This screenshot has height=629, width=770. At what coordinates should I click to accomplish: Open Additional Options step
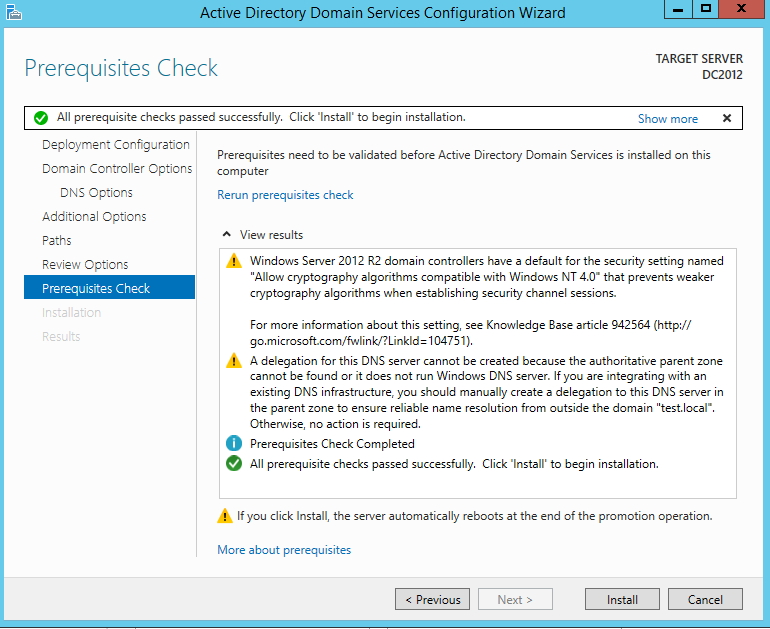pos(94,217)
